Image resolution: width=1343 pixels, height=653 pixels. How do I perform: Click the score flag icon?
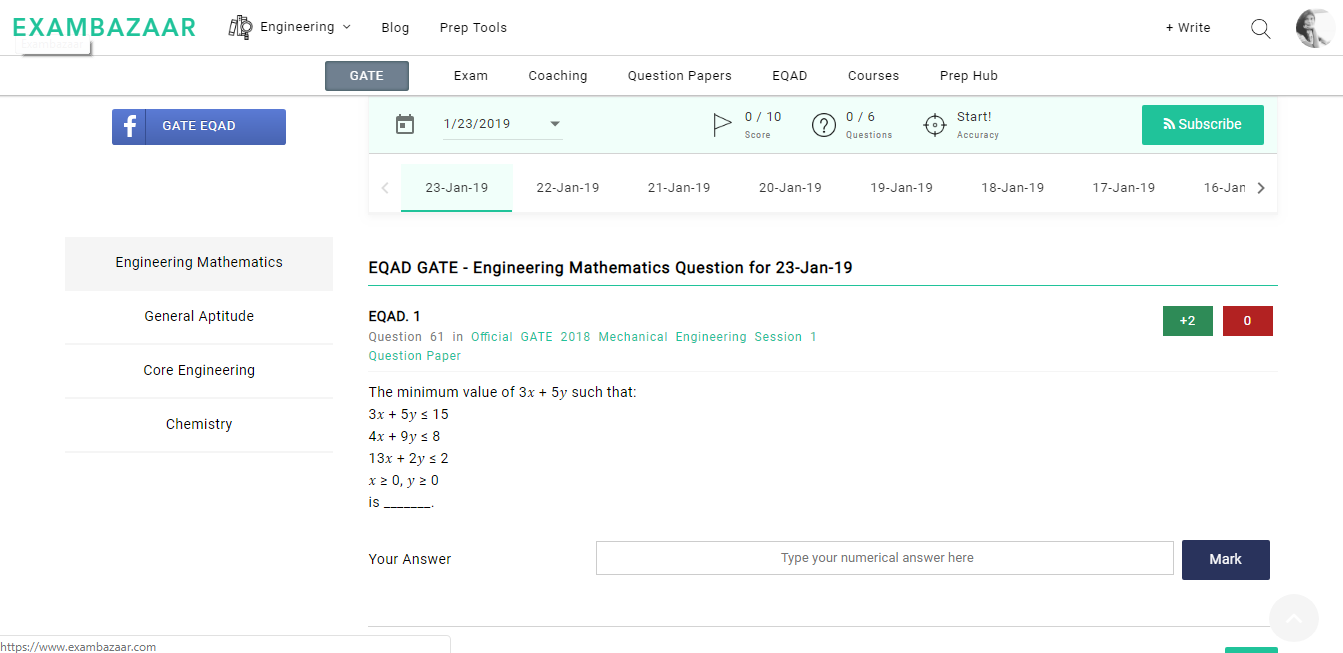click(722, 125)
